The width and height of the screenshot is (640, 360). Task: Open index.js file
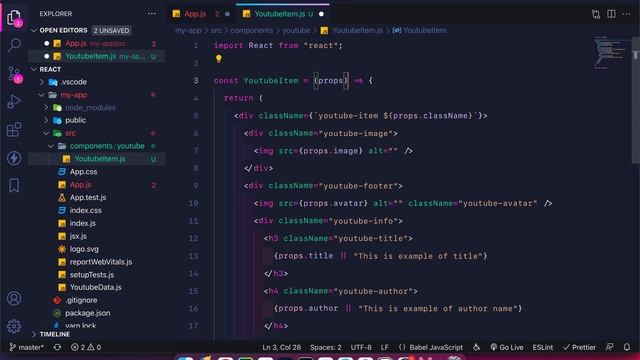pyautogui.click(x=82, y=223)
